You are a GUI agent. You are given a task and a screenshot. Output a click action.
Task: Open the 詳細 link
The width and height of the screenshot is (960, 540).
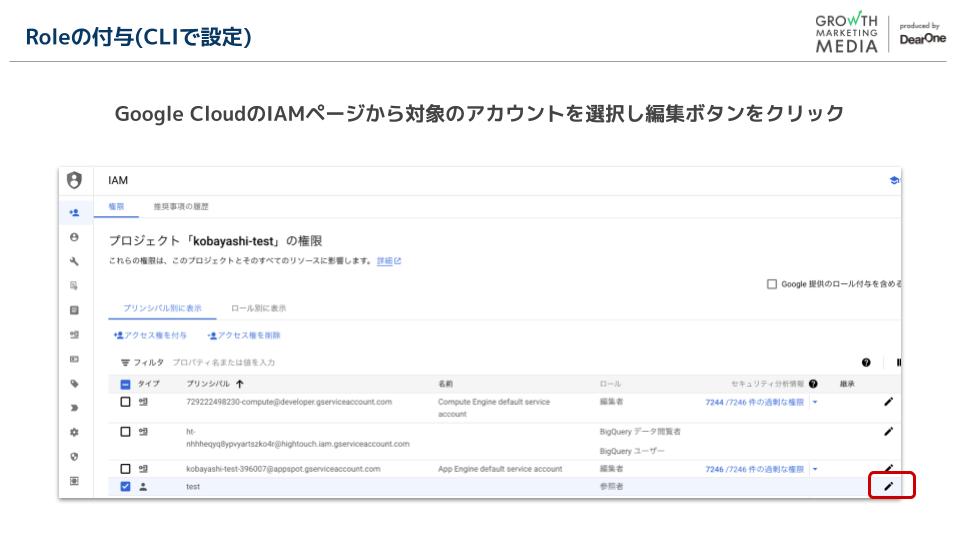coord(389,261)
